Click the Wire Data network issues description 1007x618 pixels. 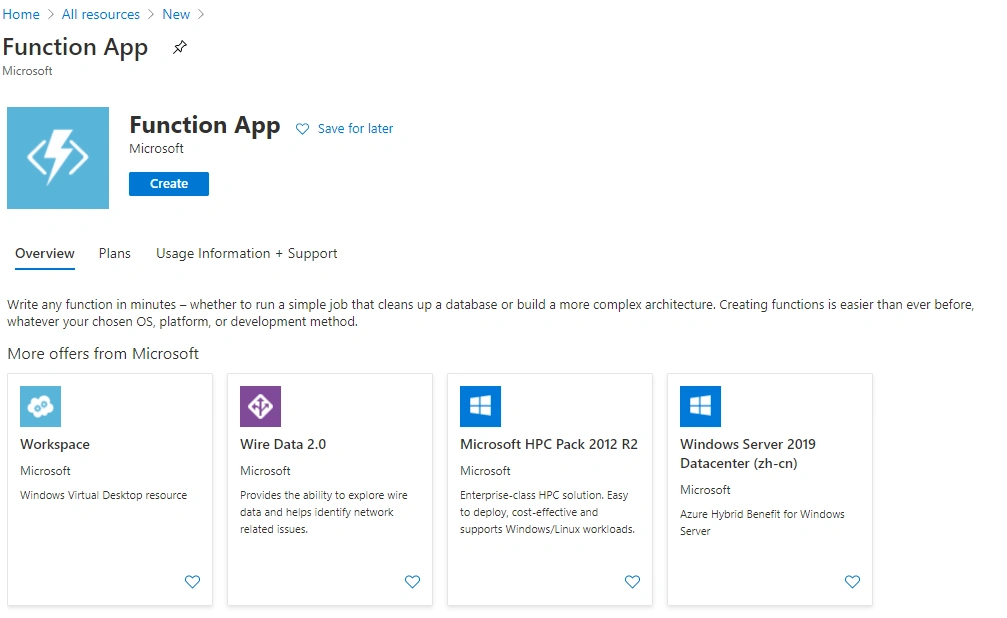pos(324,512)
